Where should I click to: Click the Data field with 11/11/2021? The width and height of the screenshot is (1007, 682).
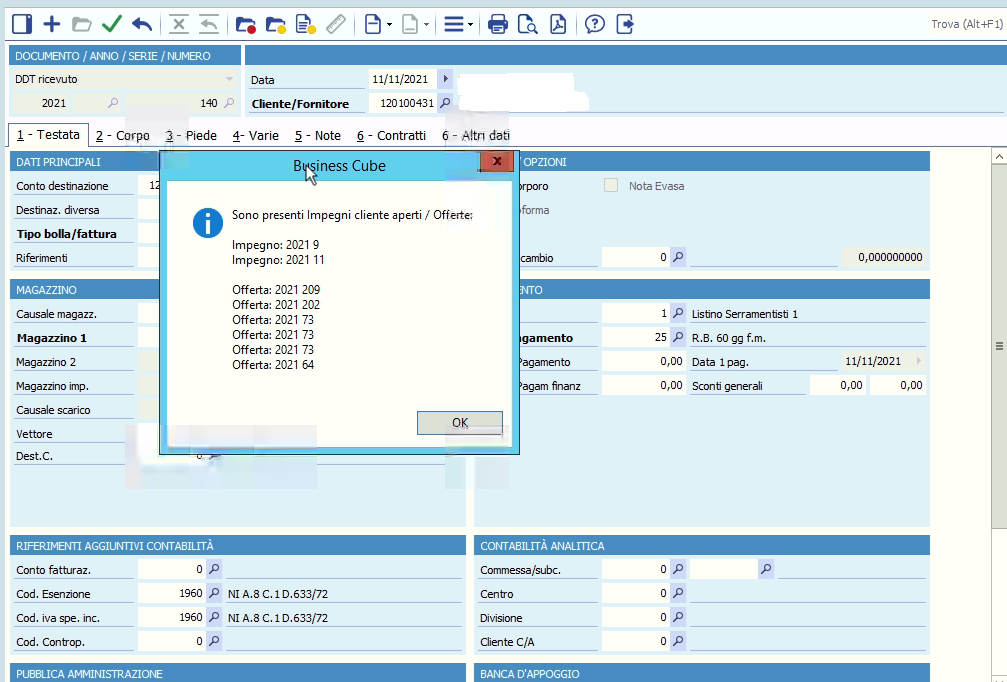pyautogui.click(x=403, y=79)
